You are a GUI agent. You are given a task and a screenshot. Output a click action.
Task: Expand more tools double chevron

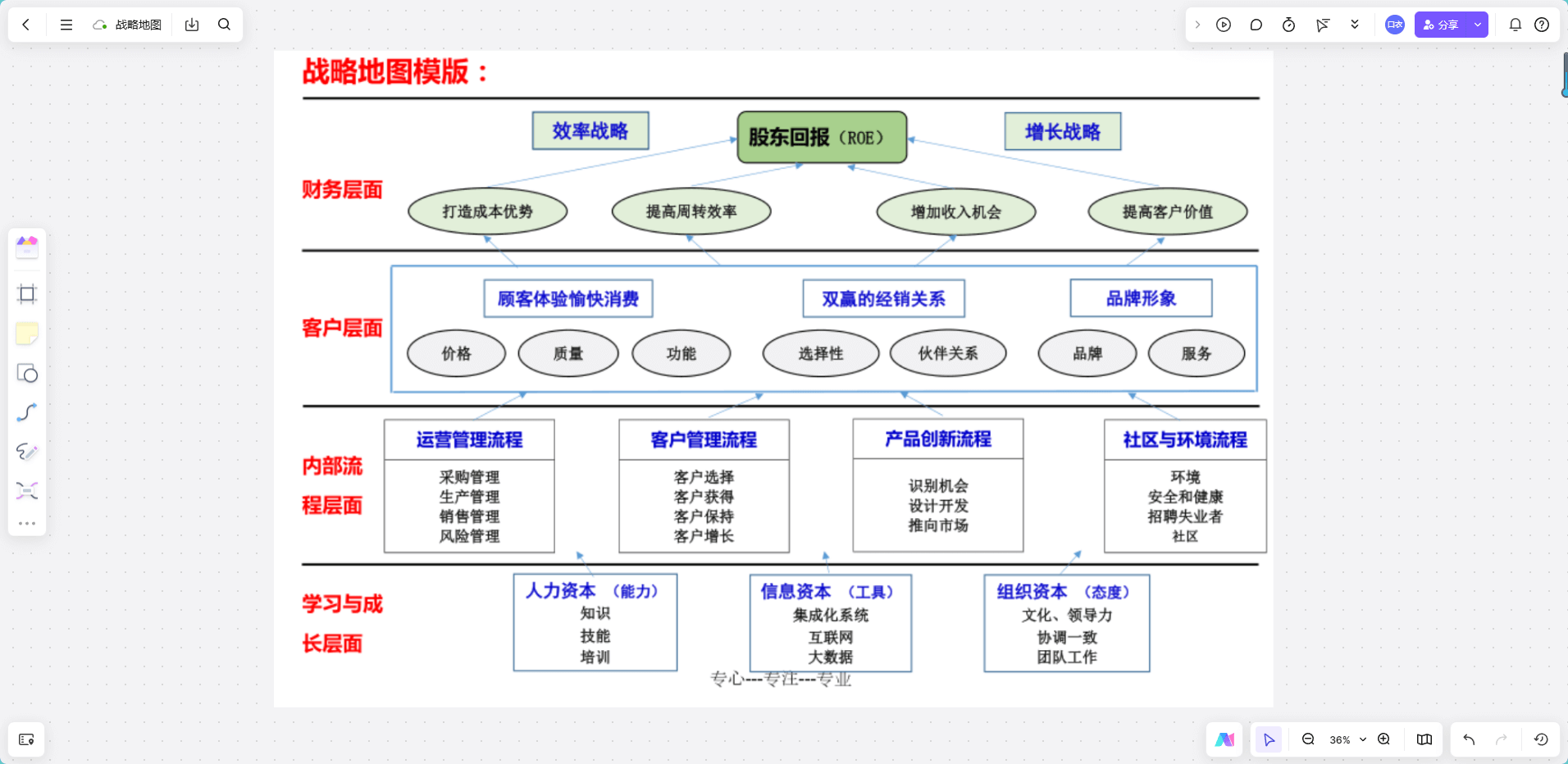(1355, 25)
